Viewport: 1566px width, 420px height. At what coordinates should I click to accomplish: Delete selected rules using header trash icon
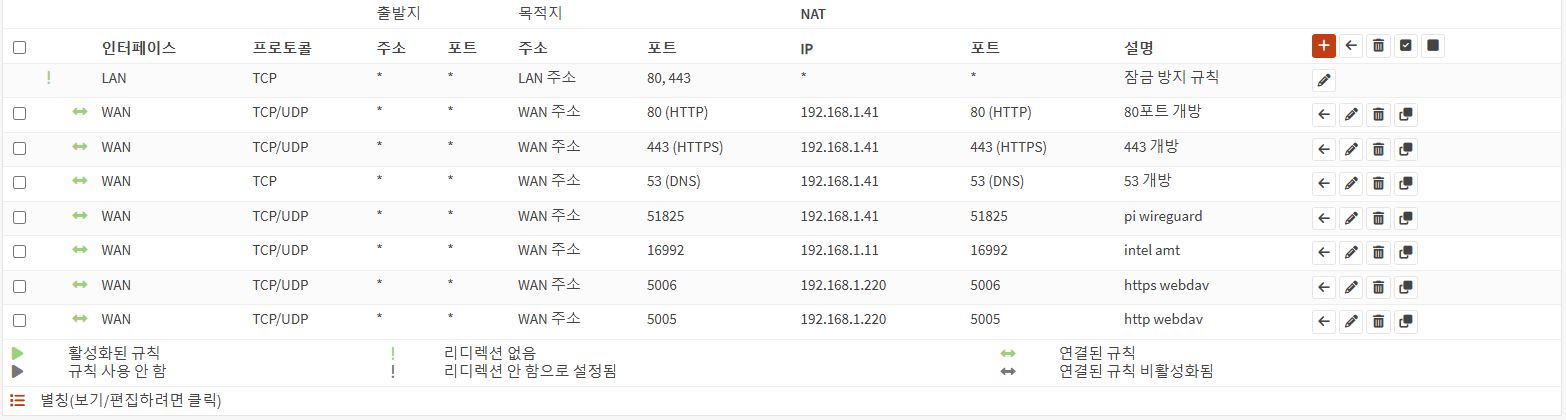pos(1378,46)
